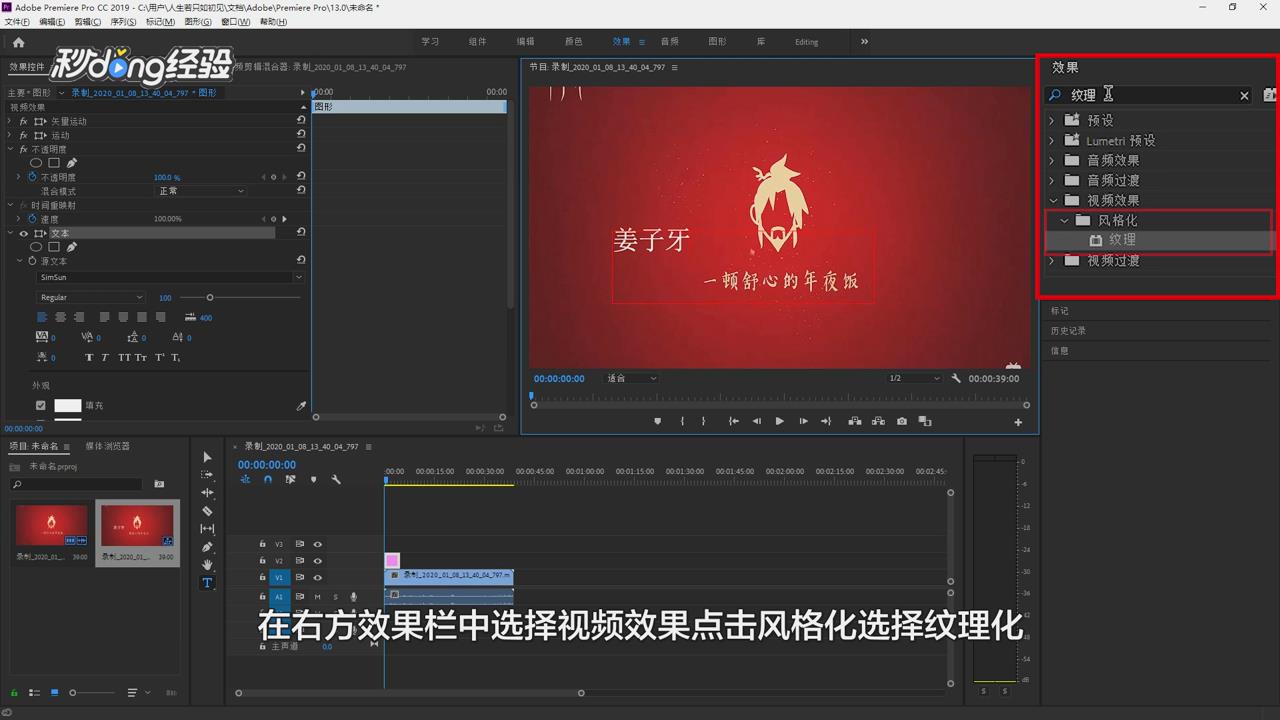Select the Selection tool arrow

point(207,457)
